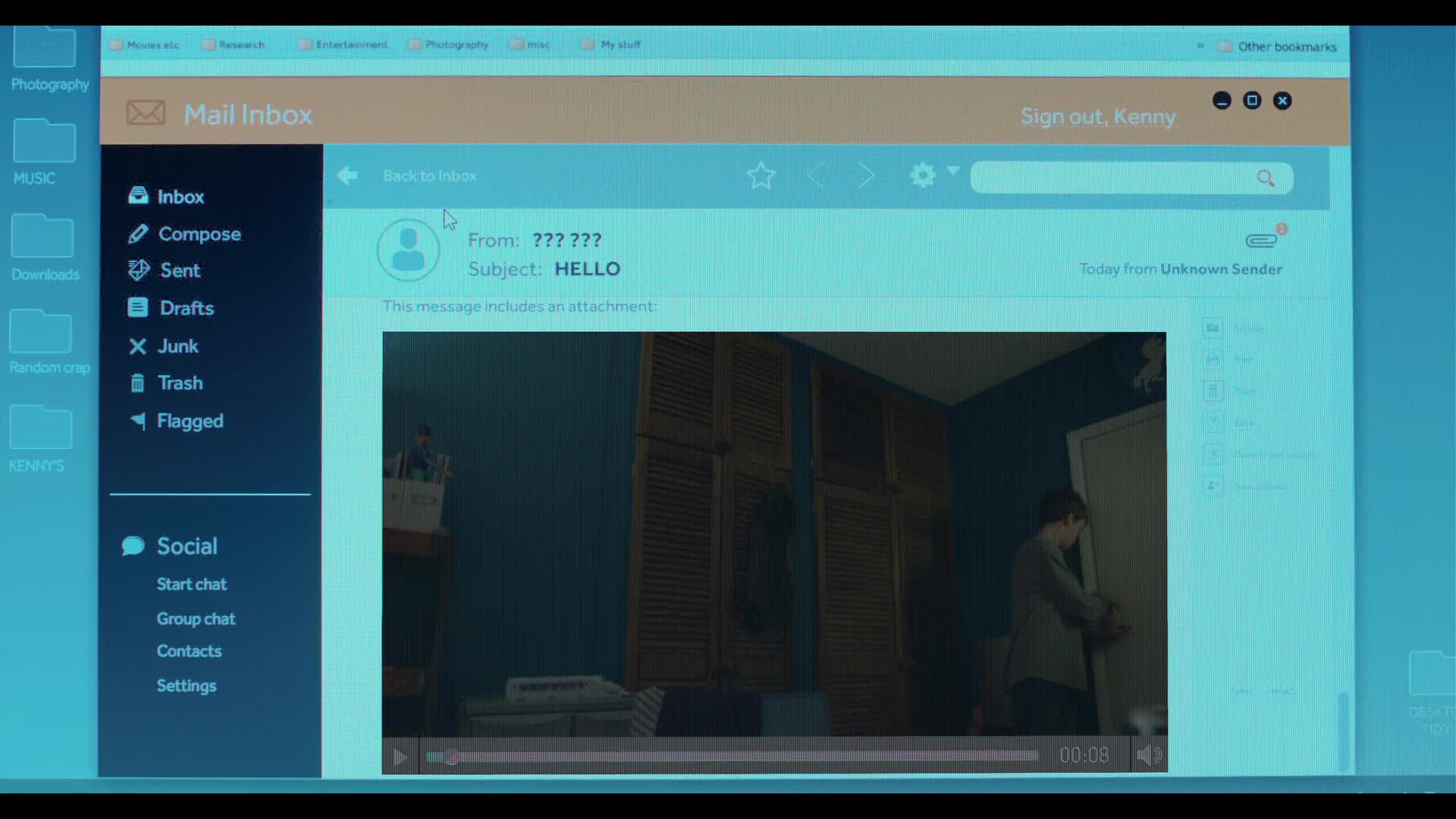This screenshot has height=819, width=1456.
Task: Click the back arrow icon
Action: [347, 176]
